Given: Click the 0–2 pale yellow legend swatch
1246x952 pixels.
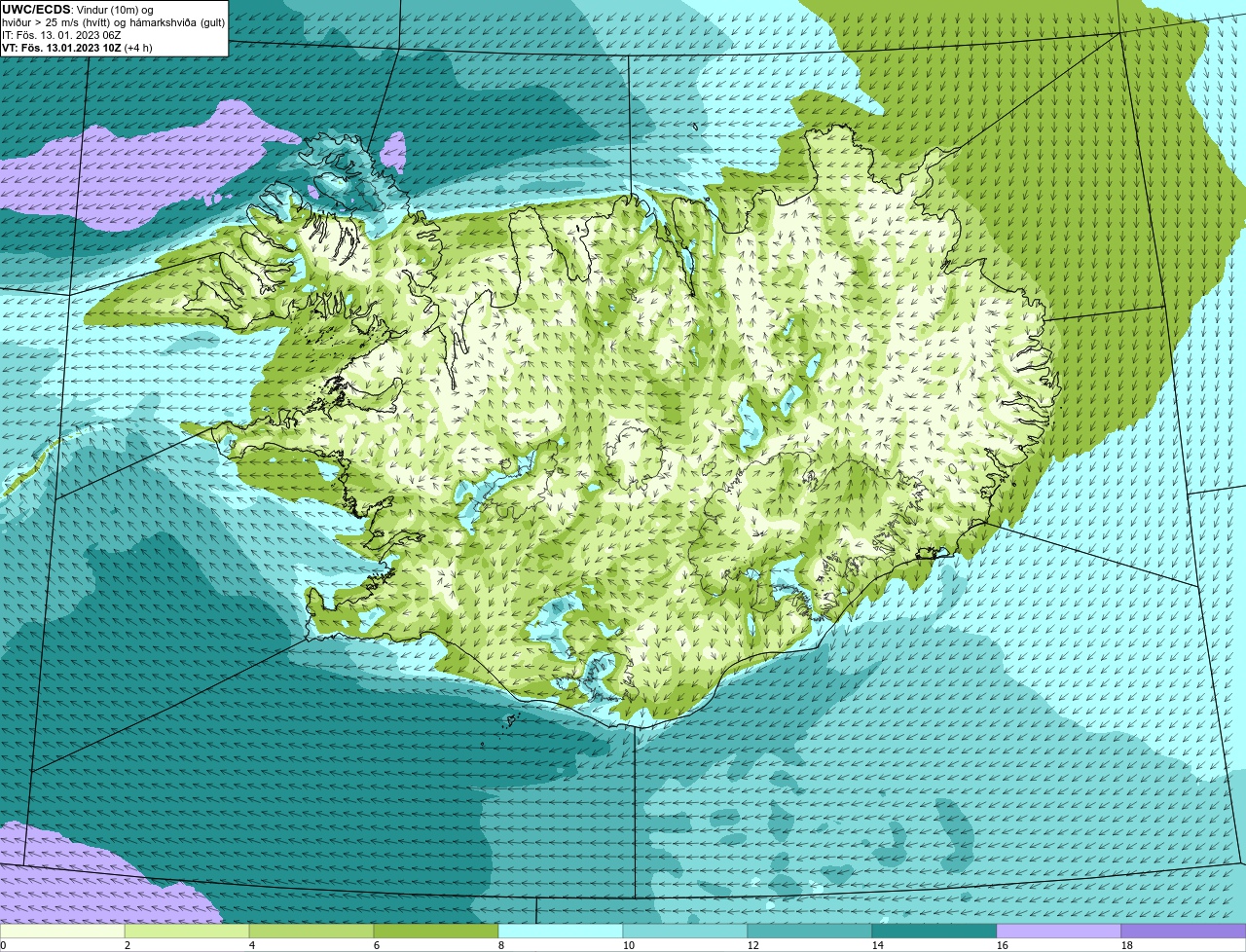Looking at the screenshot, I should pos(62,932).
